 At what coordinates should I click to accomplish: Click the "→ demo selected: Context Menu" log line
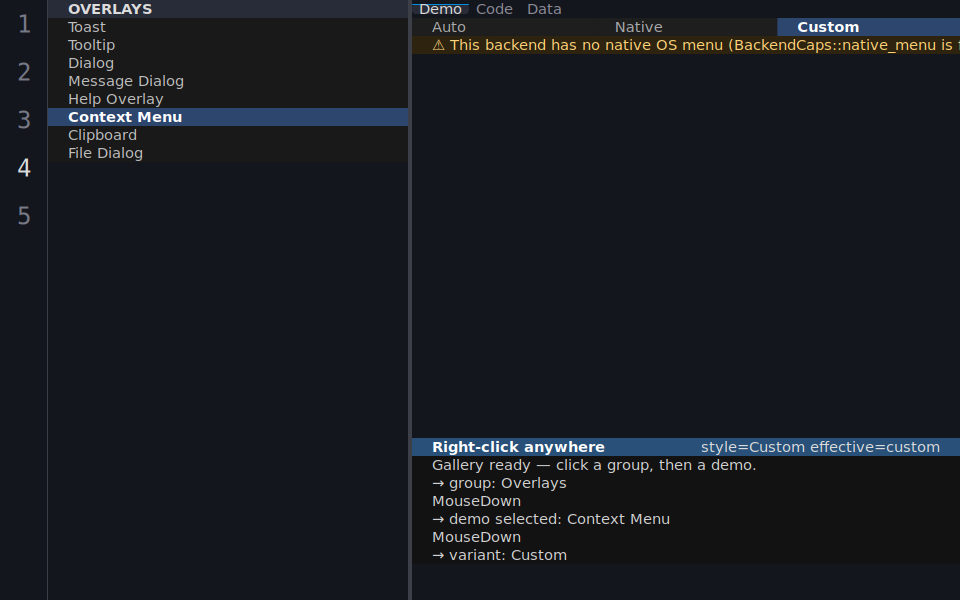pos(686,519)
